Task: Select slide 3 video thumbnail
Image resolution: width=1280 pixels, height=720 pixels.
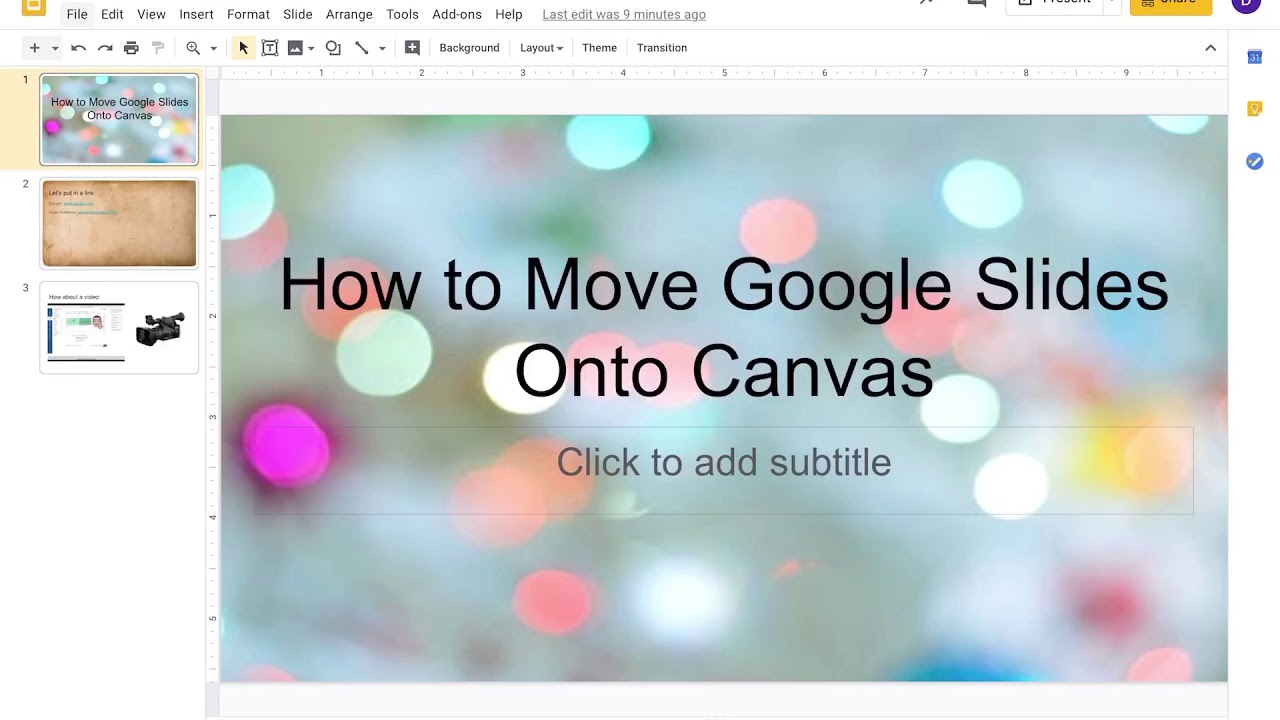Action: (x=119, y=327)
